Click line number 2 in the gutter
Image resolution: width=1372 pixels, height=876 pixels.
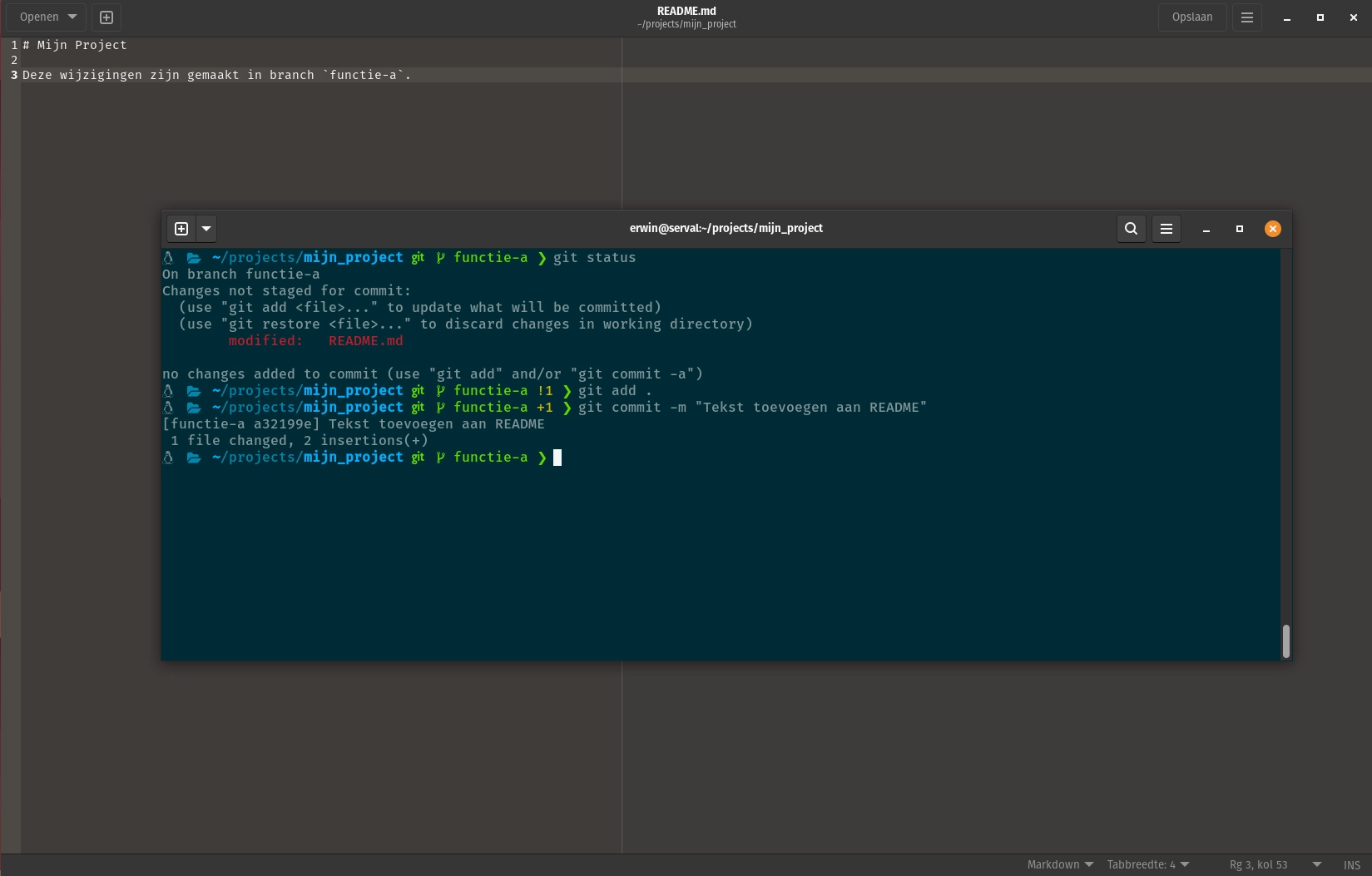point(14,60)
